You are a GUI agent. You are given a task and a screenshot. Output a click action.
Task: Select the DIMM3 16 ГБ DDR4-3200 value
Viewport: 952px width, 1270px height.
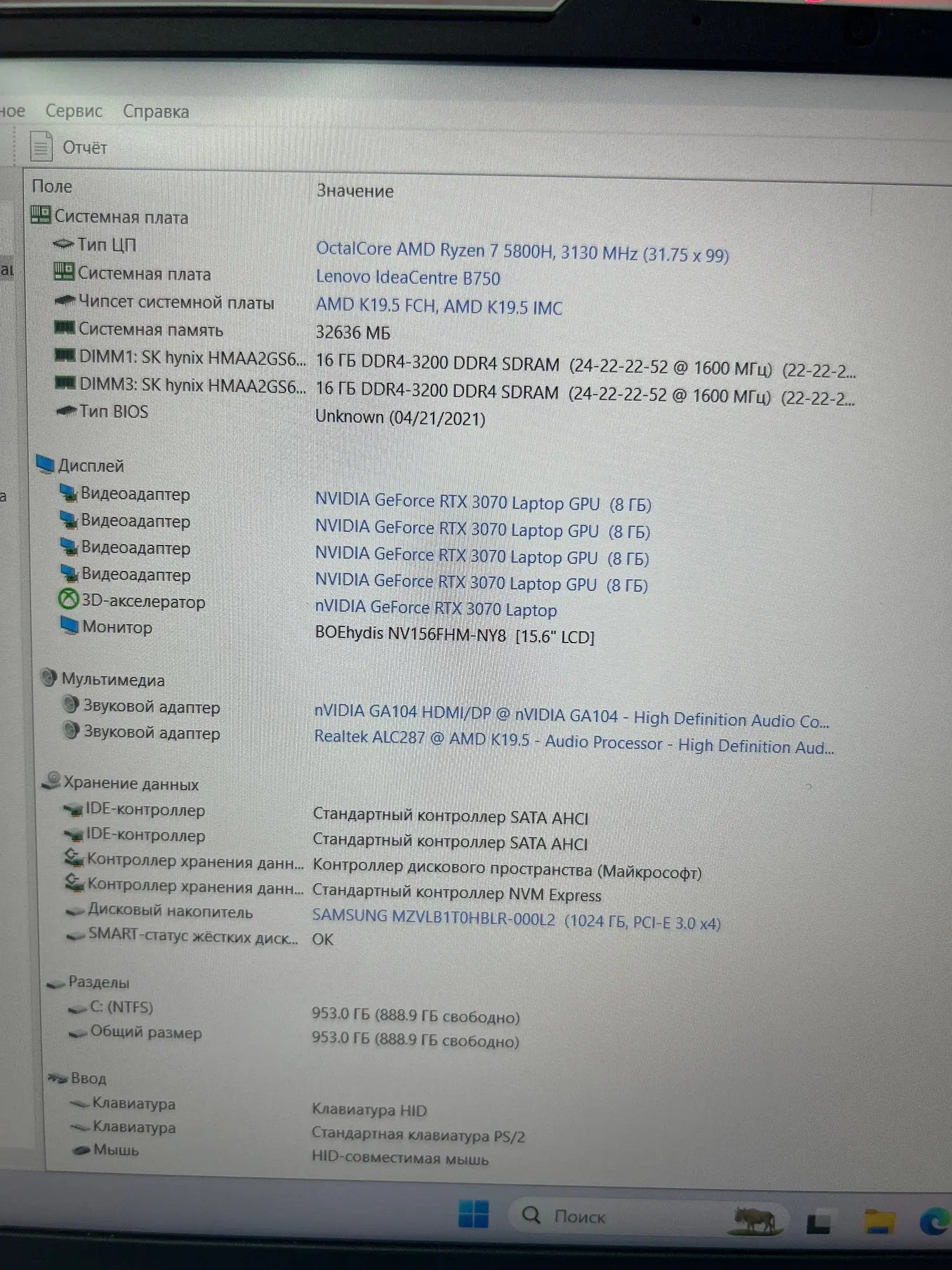click(585, 394)
